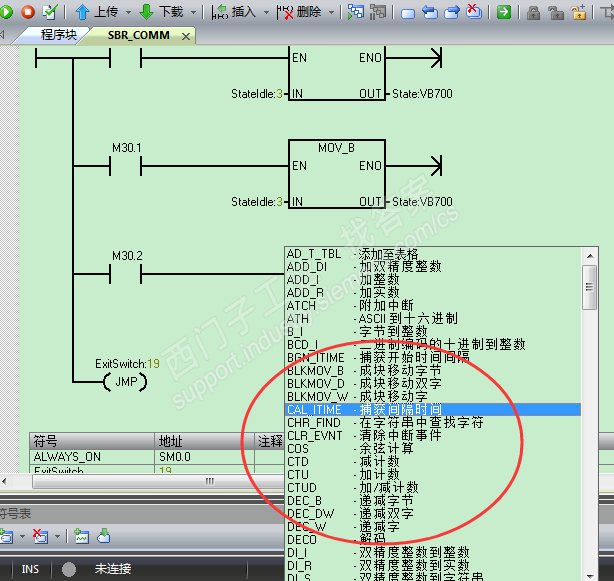Switch to the 程序块 tab
The height and width of the screenshot is (581, 614).
coord(59,35)
